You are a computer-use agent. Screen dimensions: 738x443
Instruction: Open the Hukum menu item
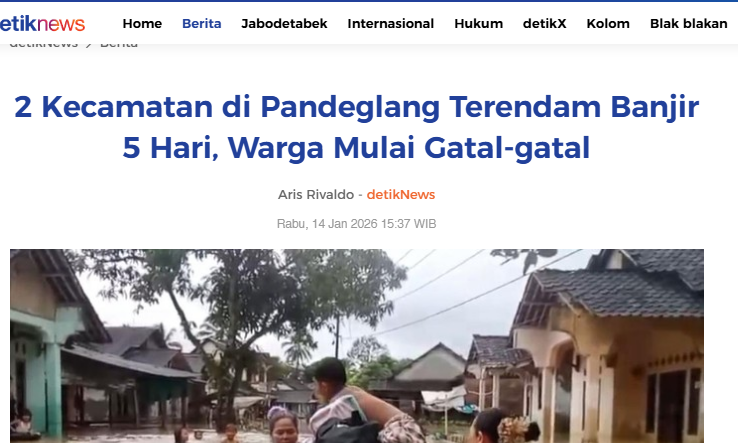point(479,24)
